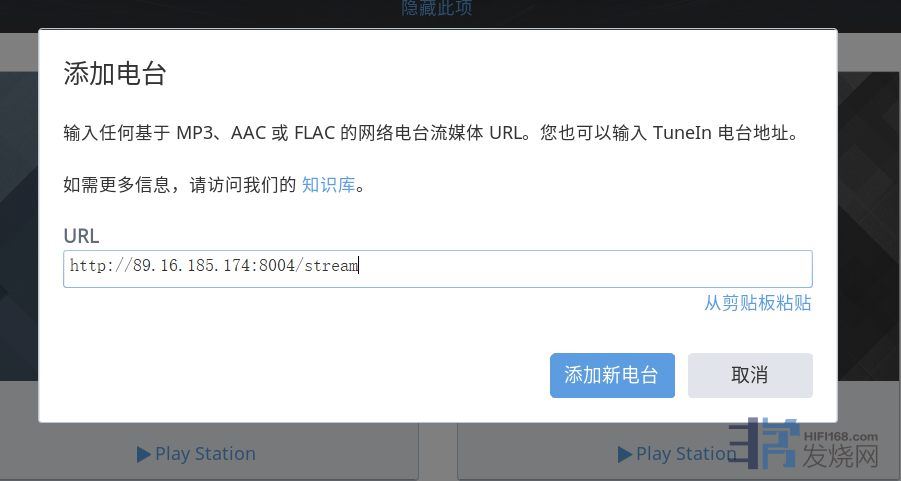Activate the right Play Station button label

pyautogui.click(x=686, y=454)
